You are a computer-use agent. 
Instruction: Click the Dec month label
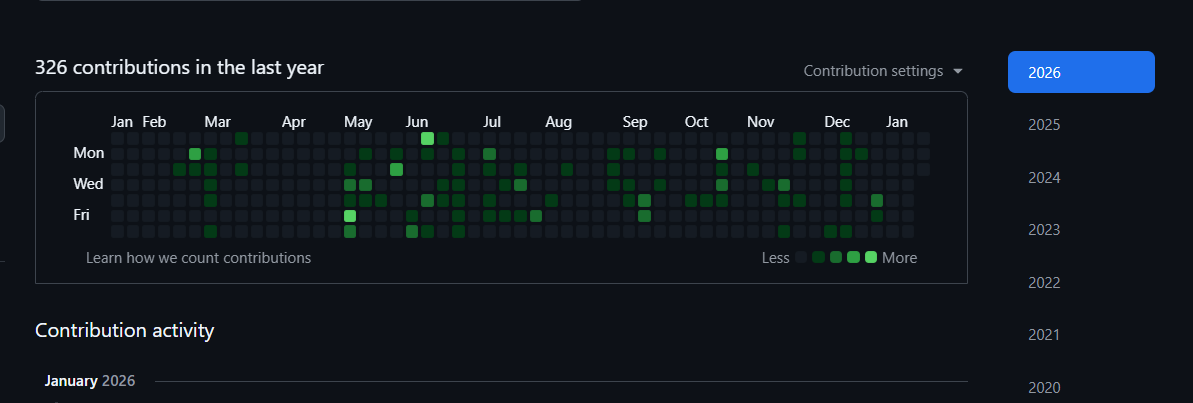(x=838, y=122)
